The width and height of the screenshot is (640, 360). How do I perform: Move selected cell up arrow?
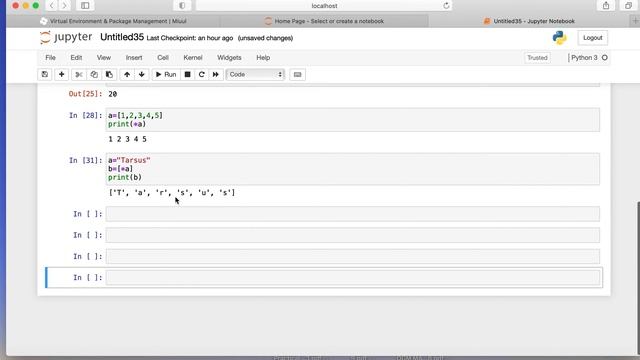pyautogui.click(x=127, y=74)
